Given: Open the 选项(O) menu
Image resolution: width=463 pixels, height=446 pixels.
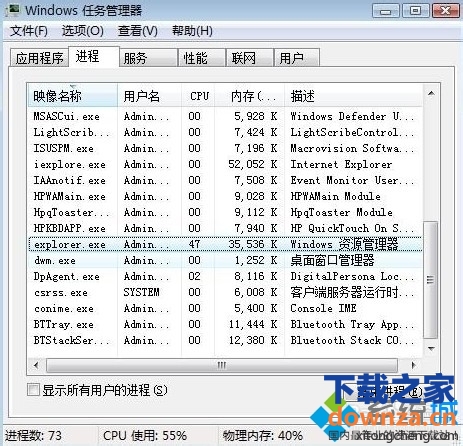Looking at the screenshot, I should [x=83, y=31].
